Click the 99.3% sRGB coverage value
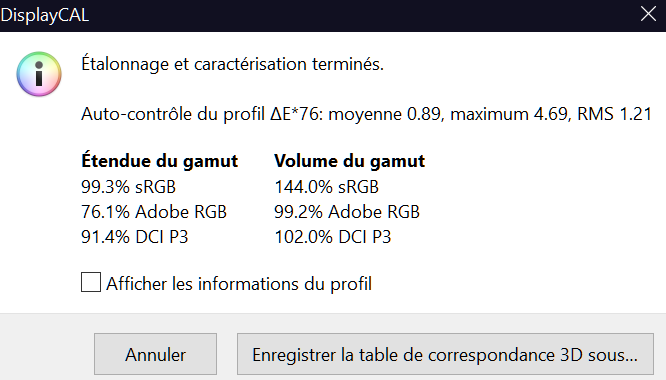The height and width of the screenshot is (380, 666). point(128,187)
